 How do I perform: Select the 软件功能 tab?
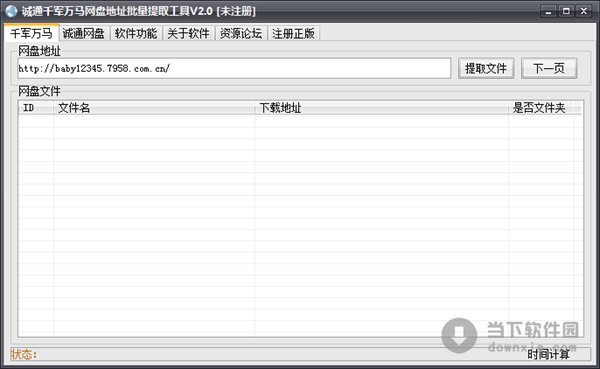pos(136,34)
